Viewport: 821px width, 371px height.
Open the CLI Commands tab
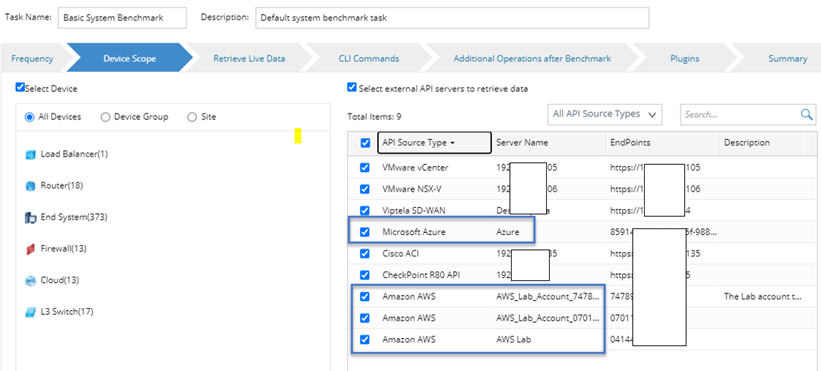tap(369, 59)
